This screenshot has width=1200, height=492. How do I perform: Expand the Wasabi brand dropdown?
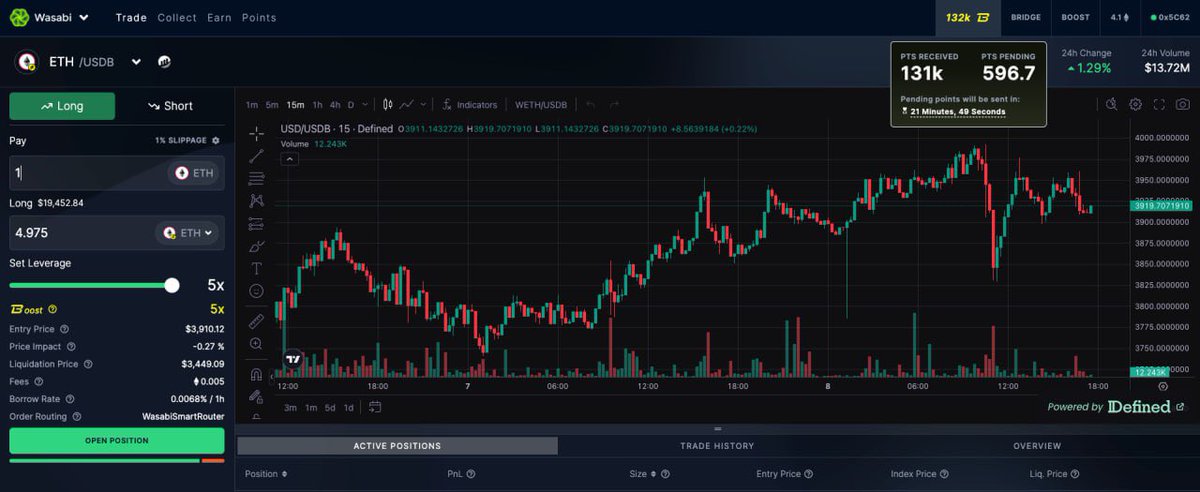pos(84,18)
